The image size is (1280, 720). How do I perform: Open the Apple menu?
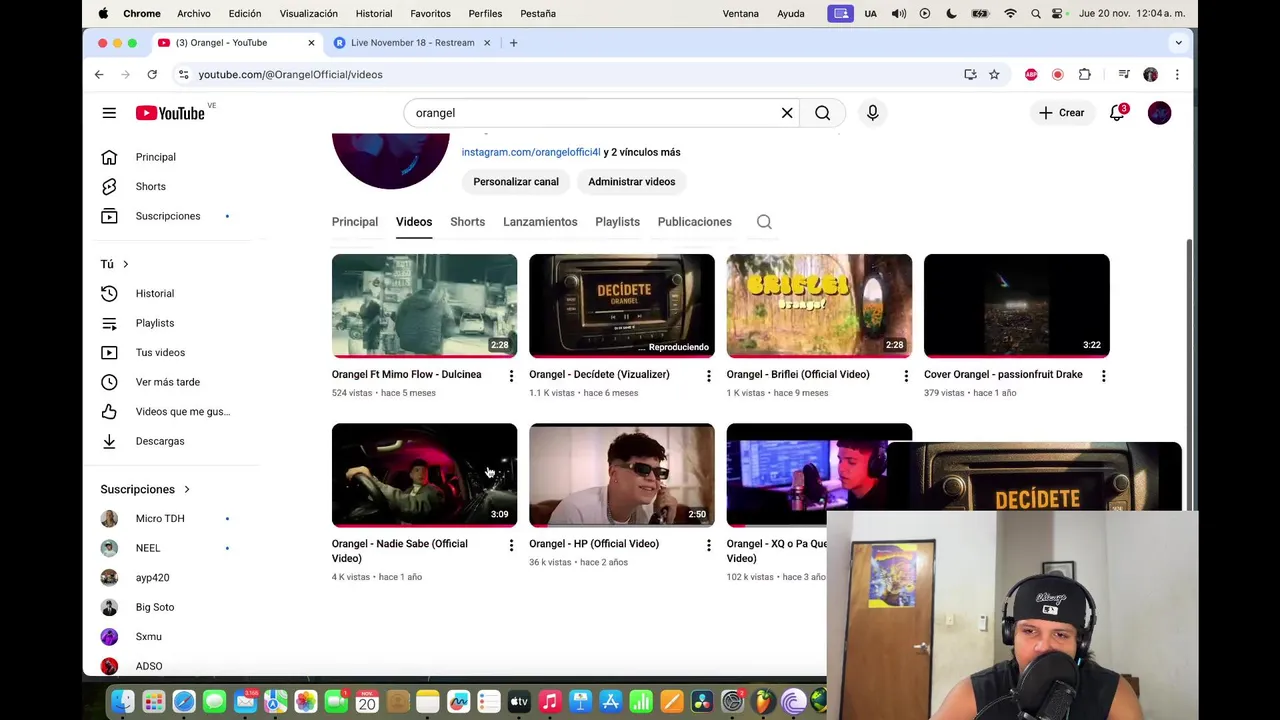point(103,13)
